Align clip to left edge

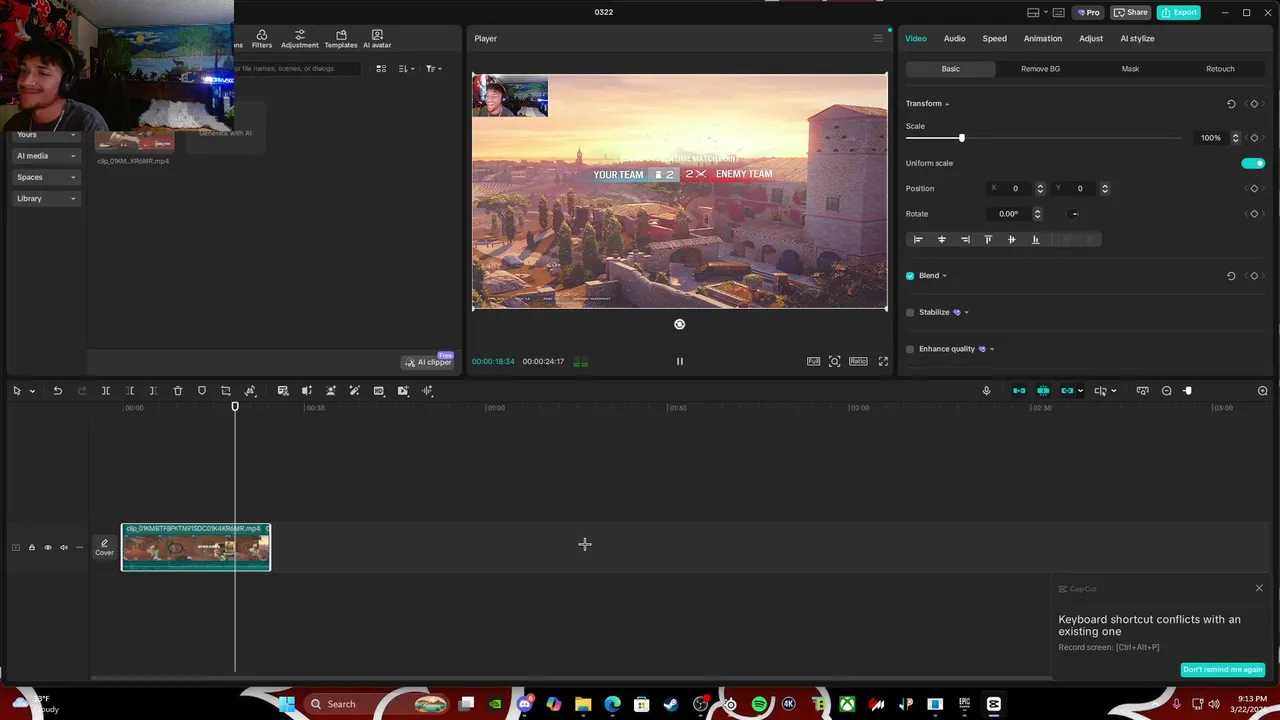click(x=918, y=239)
